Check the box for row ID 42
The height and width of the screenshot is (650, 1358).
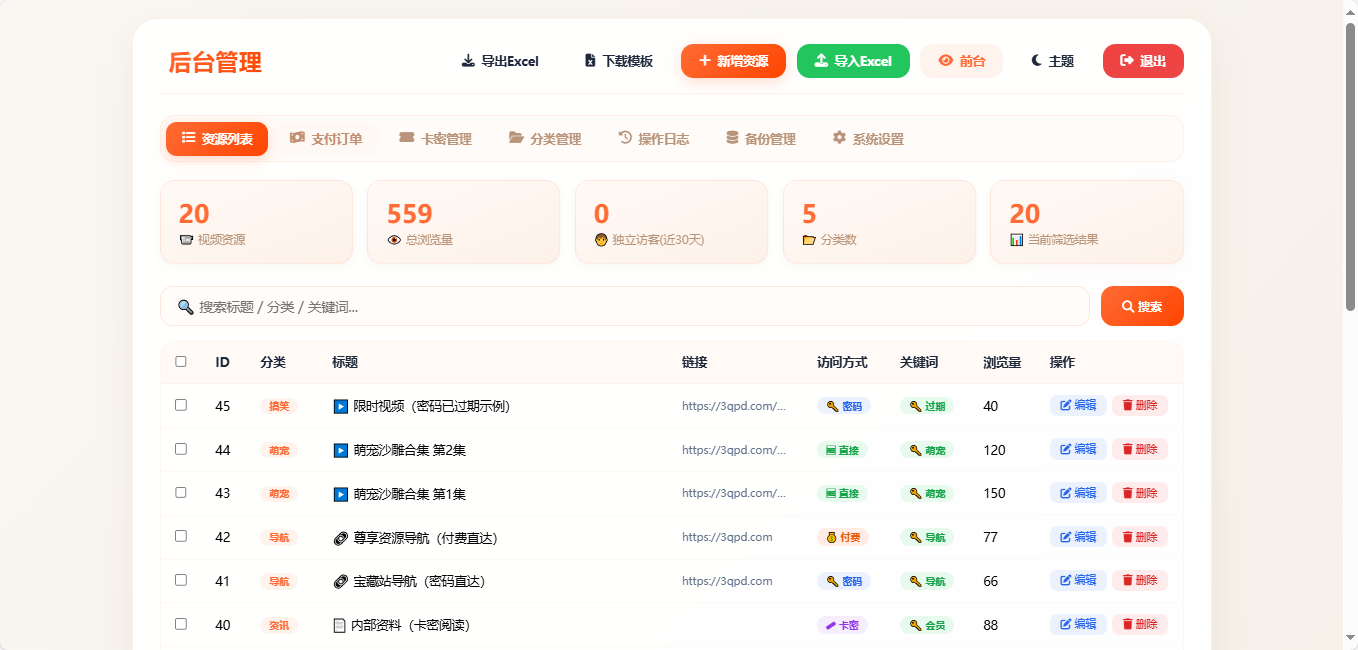[181, 536]
